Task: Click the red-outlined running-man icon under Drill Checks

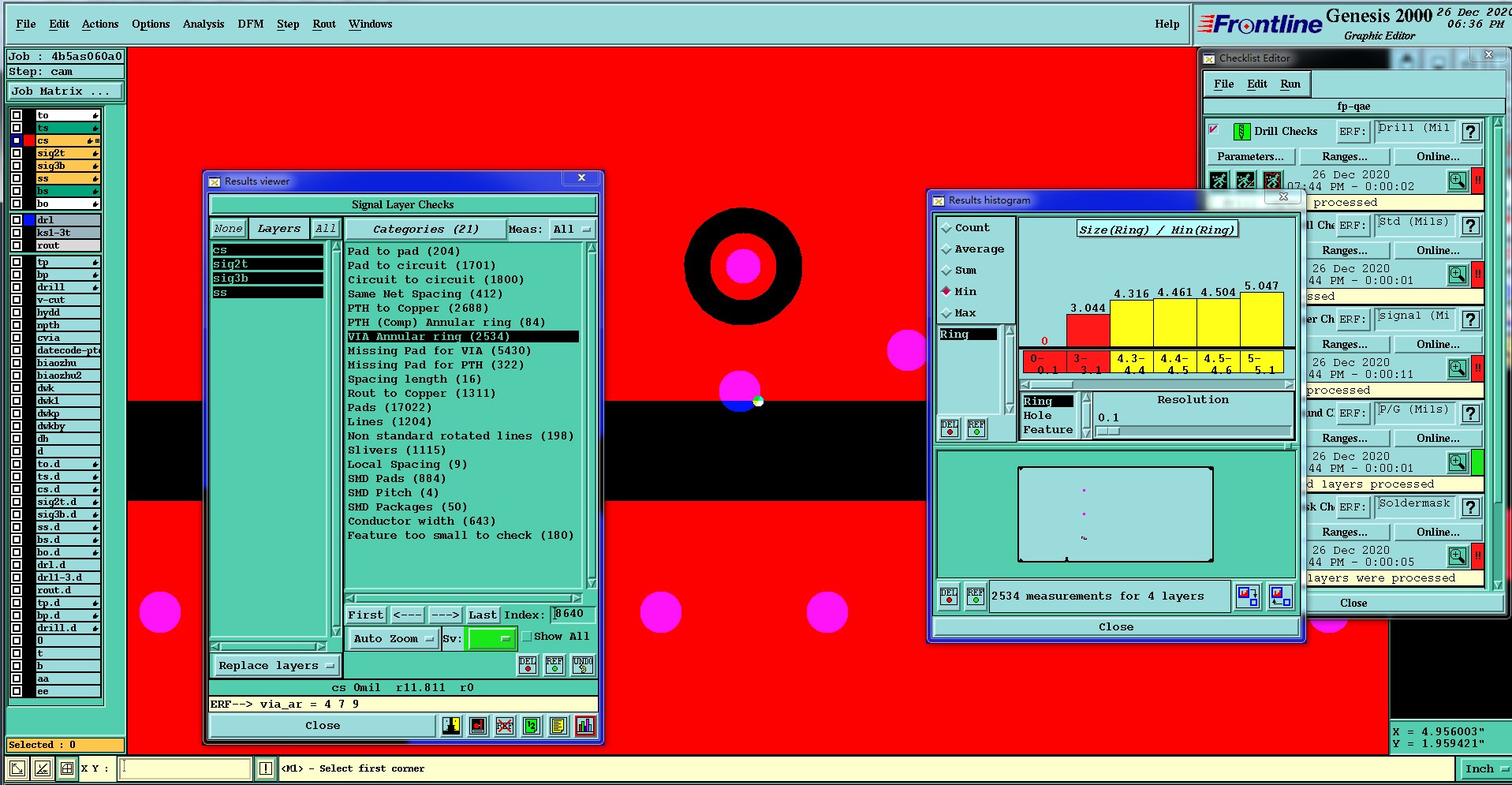Action: click(1272, 181)
